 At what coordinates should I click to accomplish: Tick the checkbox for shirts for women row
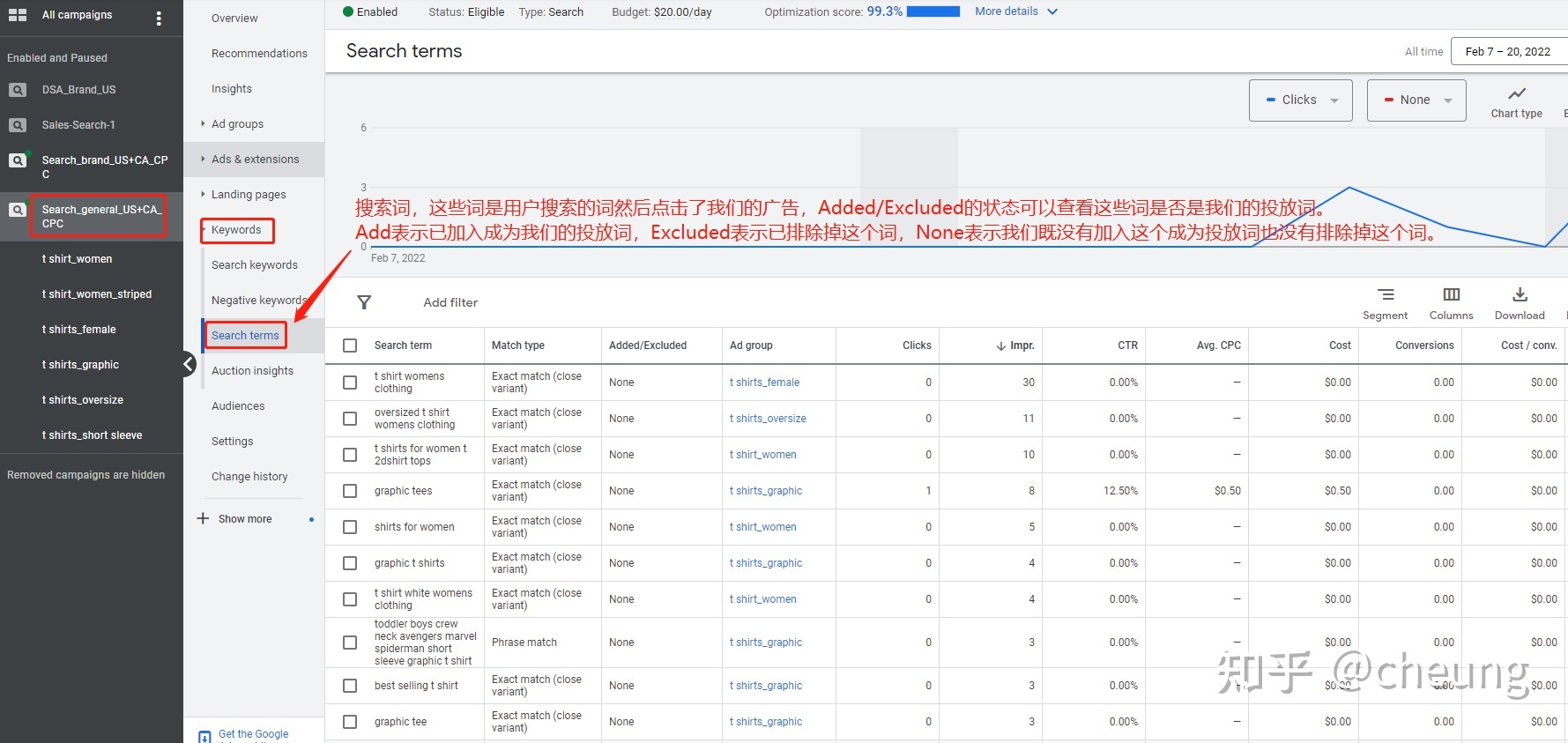350,527
